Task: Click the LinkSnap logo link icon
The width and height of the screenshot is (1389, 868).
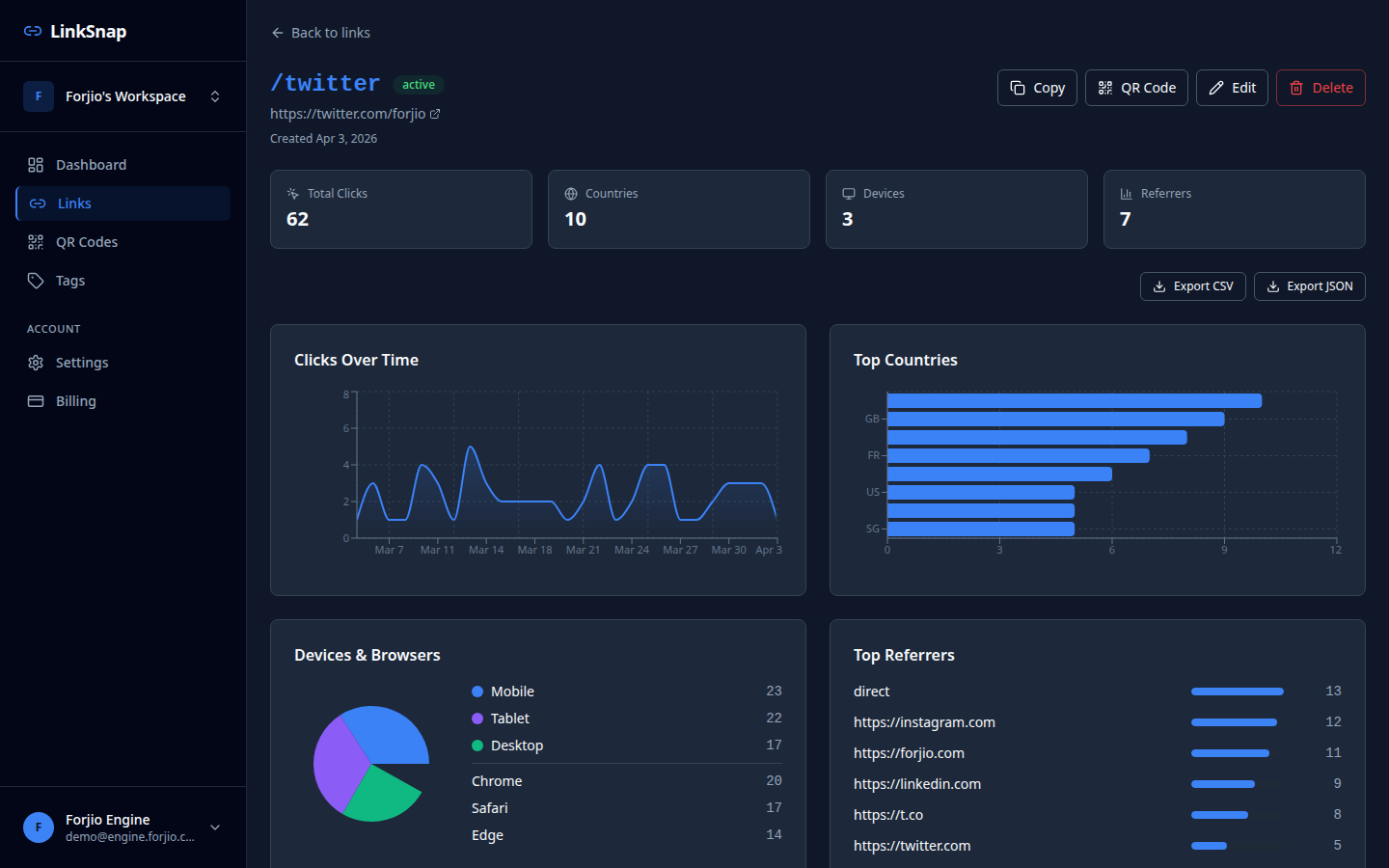Action: click(x=33, y=31)
